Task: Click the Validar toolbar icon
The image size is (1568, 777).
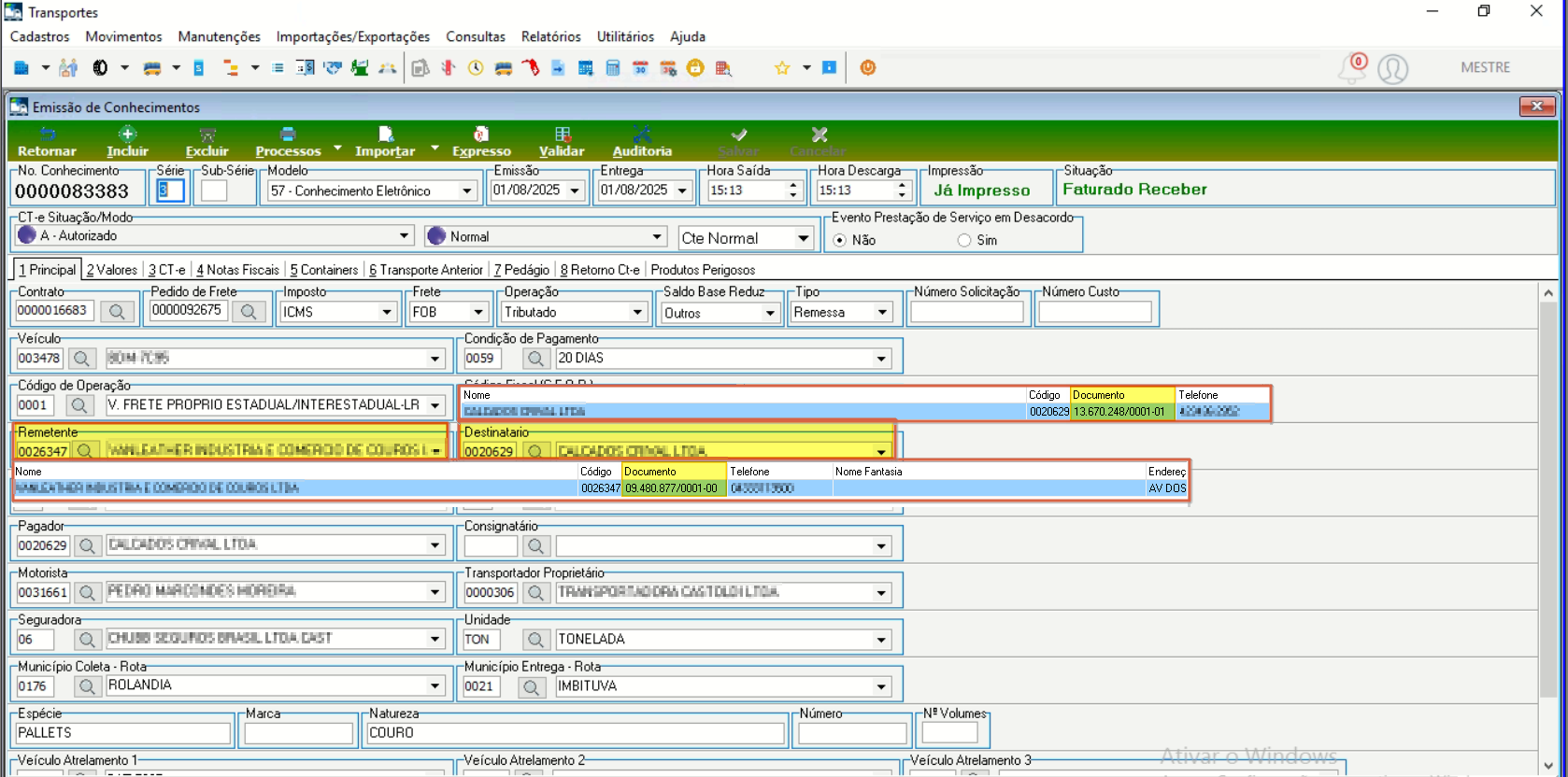Action: 562,134
